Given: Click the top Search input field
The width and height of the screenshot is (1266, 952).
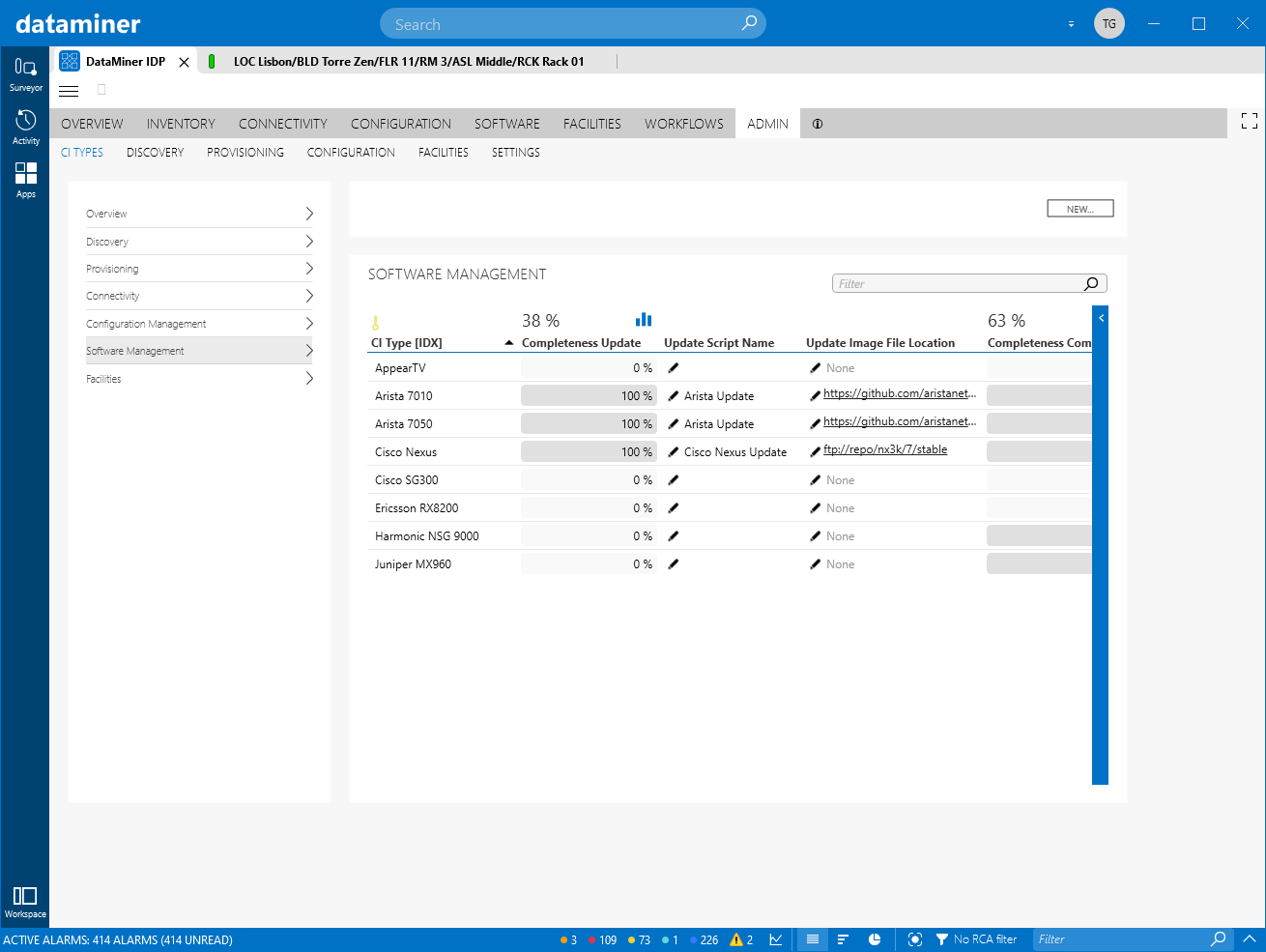Looking at the screenshot, I should [573, 24].
